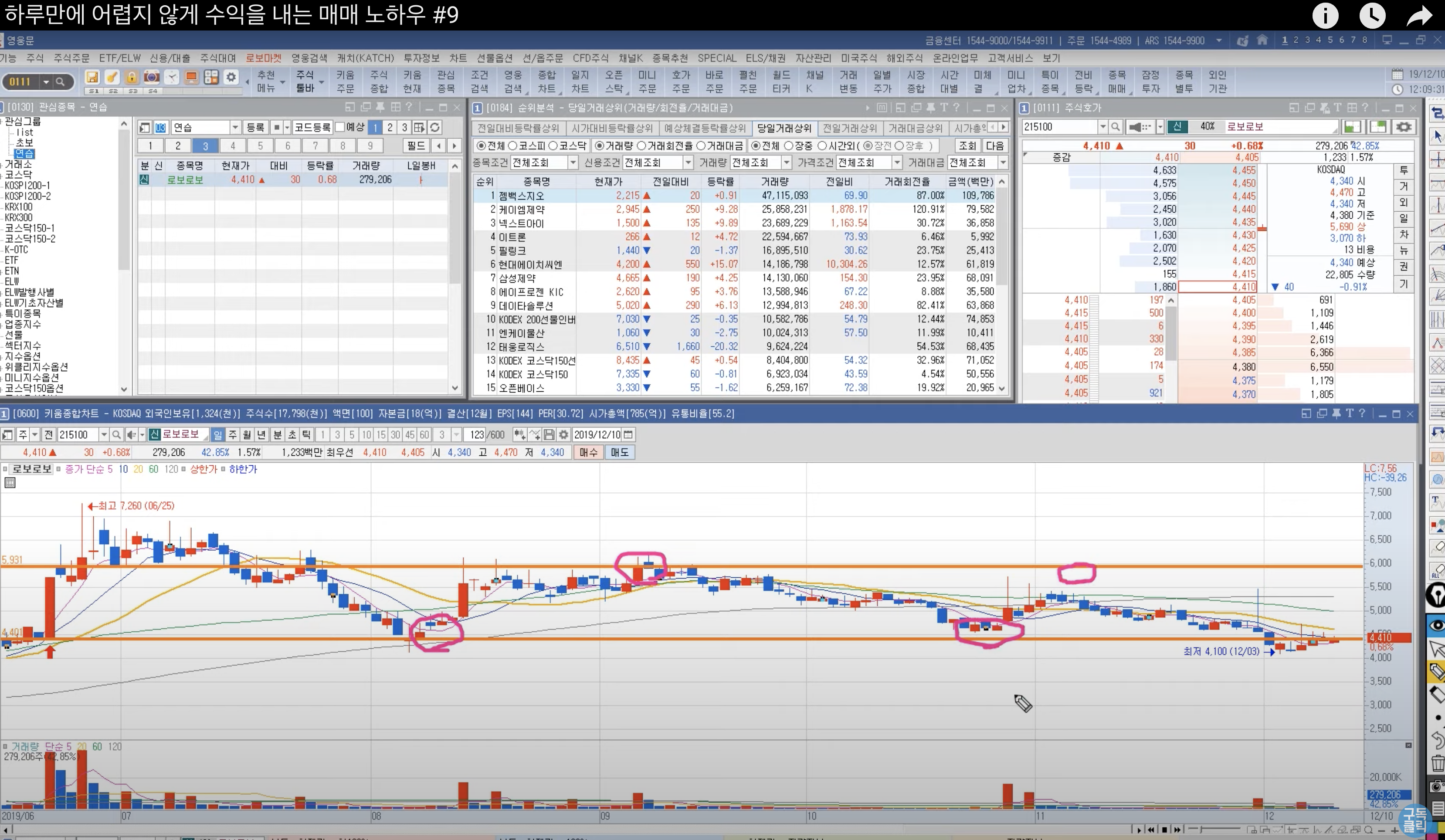Image resolution: width=1445 pixels, height=840 pixels.
Task: Open the 종목조건 전체조회 dropdown
Action: coord(572,163)
